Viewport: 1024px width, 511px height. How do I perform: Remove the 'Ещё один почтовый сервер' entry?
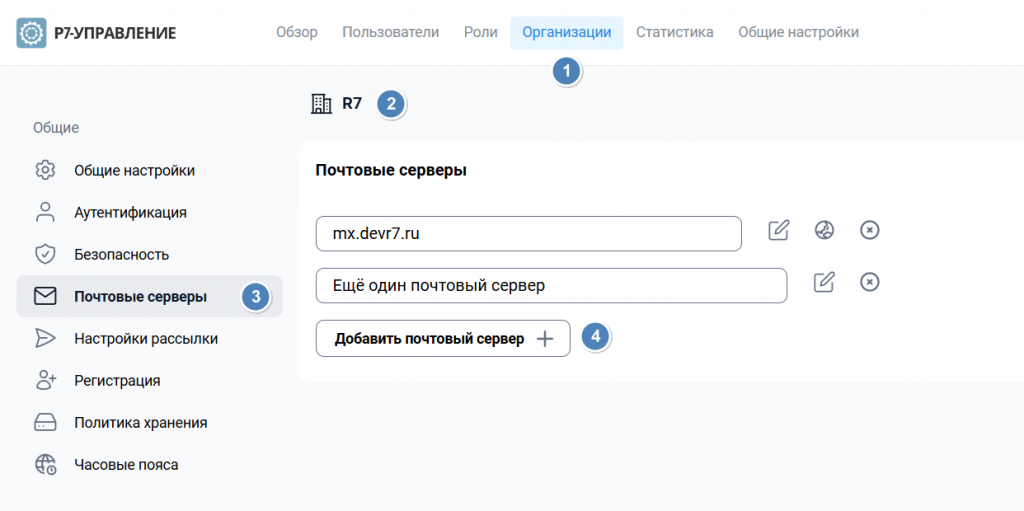click(x=870, y=283)
